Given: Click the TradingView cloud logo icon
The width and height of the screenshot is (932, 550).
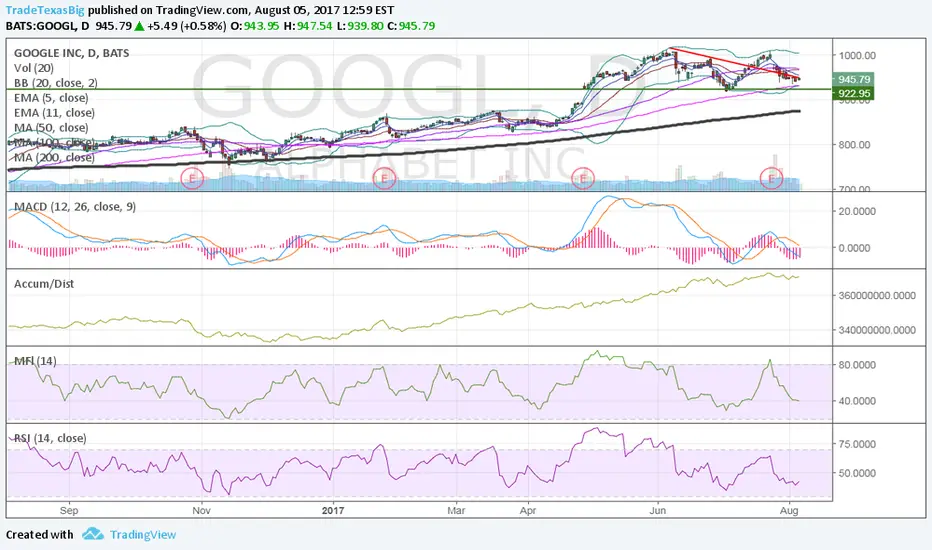Looking at the screenshot, I should click(93, 534).
